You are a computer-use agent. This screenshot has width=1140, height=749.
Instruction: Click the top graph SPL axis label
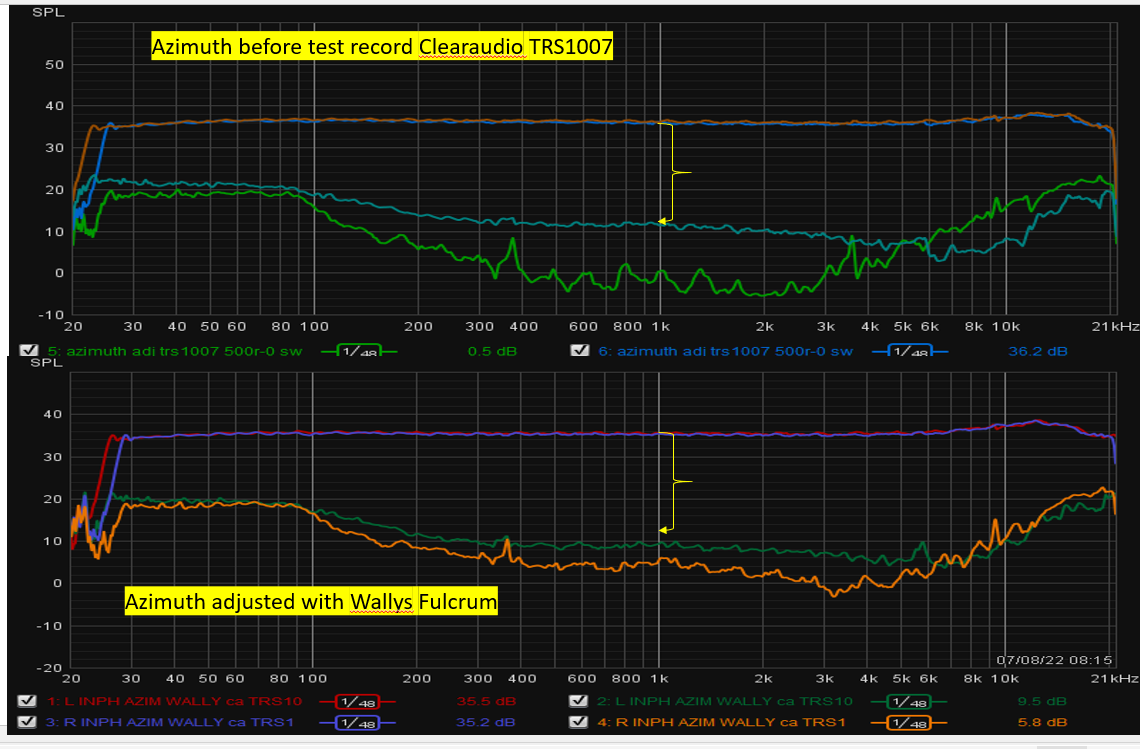44,12
